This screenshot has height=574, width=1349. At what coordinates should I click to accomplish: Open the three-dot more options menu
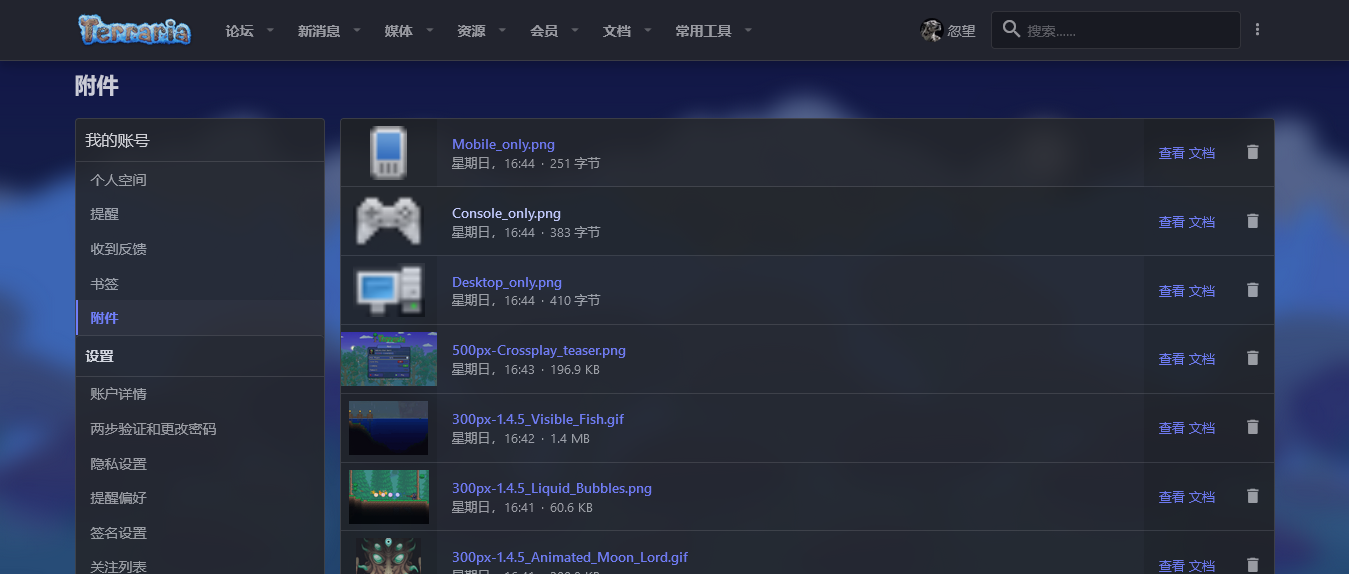(1257, 30)
